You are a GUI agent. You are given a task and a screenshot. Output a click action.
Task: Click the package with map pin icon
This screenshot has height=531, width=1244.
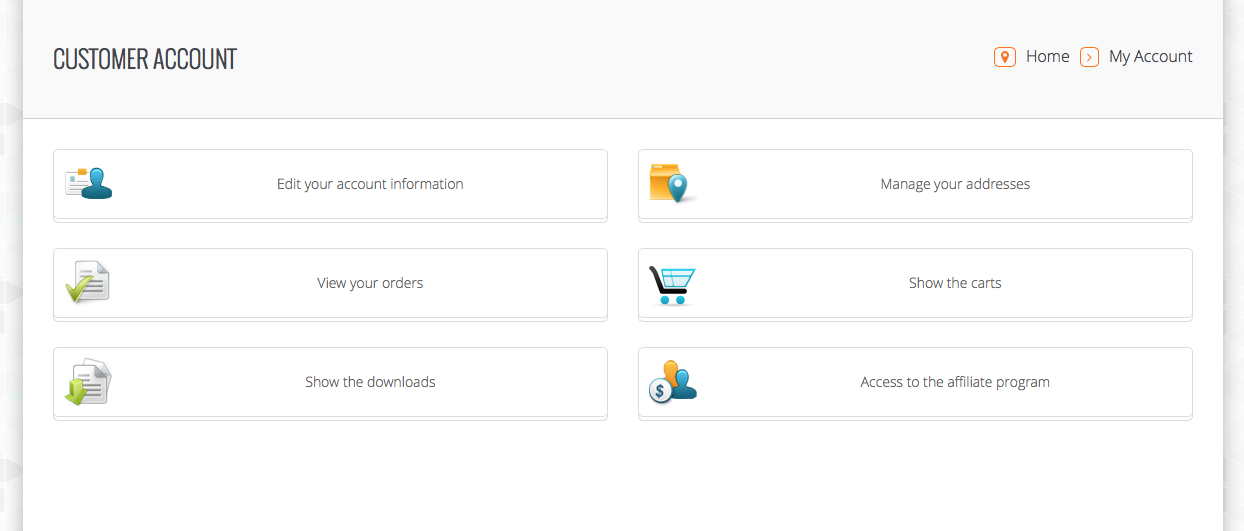click(x=672, y=184)
